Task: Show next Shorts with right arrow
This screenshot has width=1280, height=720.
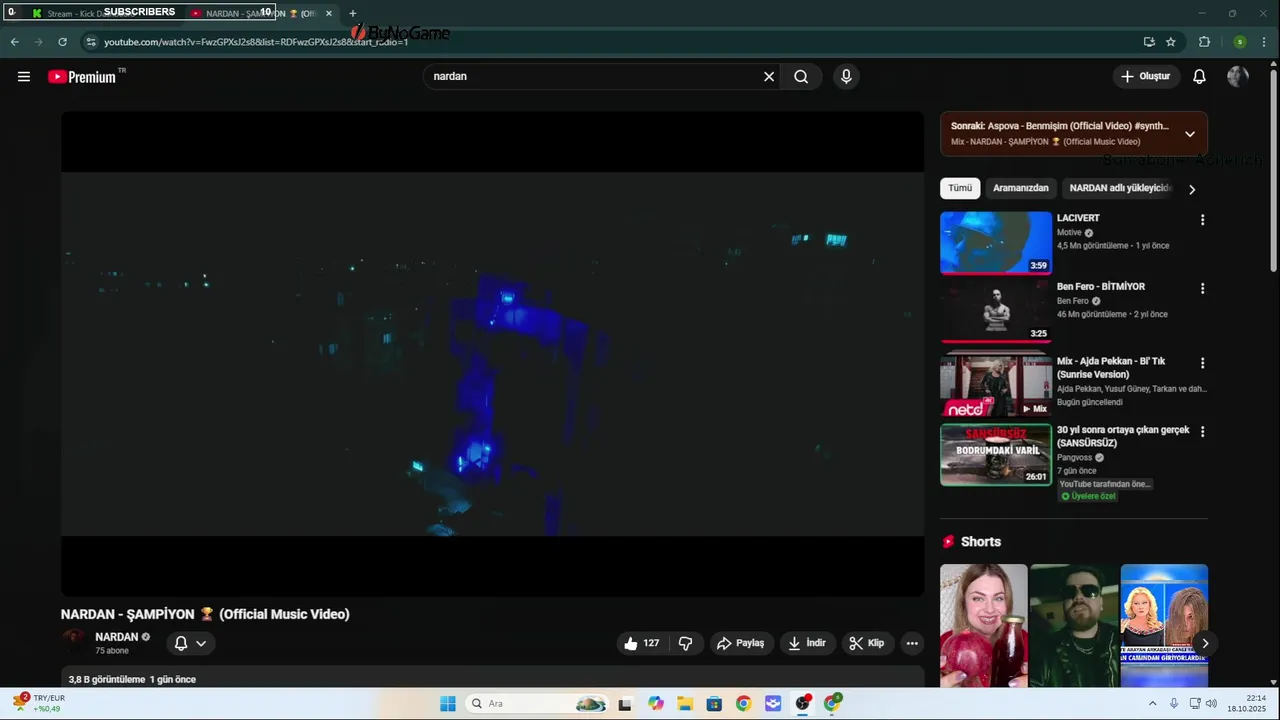Action: (1205, 644)
